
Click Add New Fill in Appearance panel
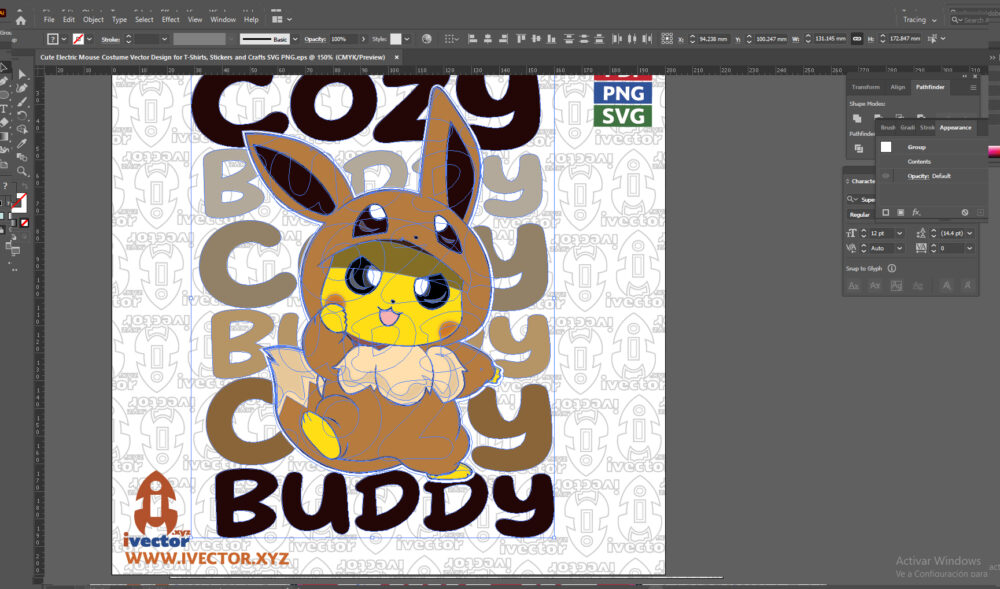point(901,212)
